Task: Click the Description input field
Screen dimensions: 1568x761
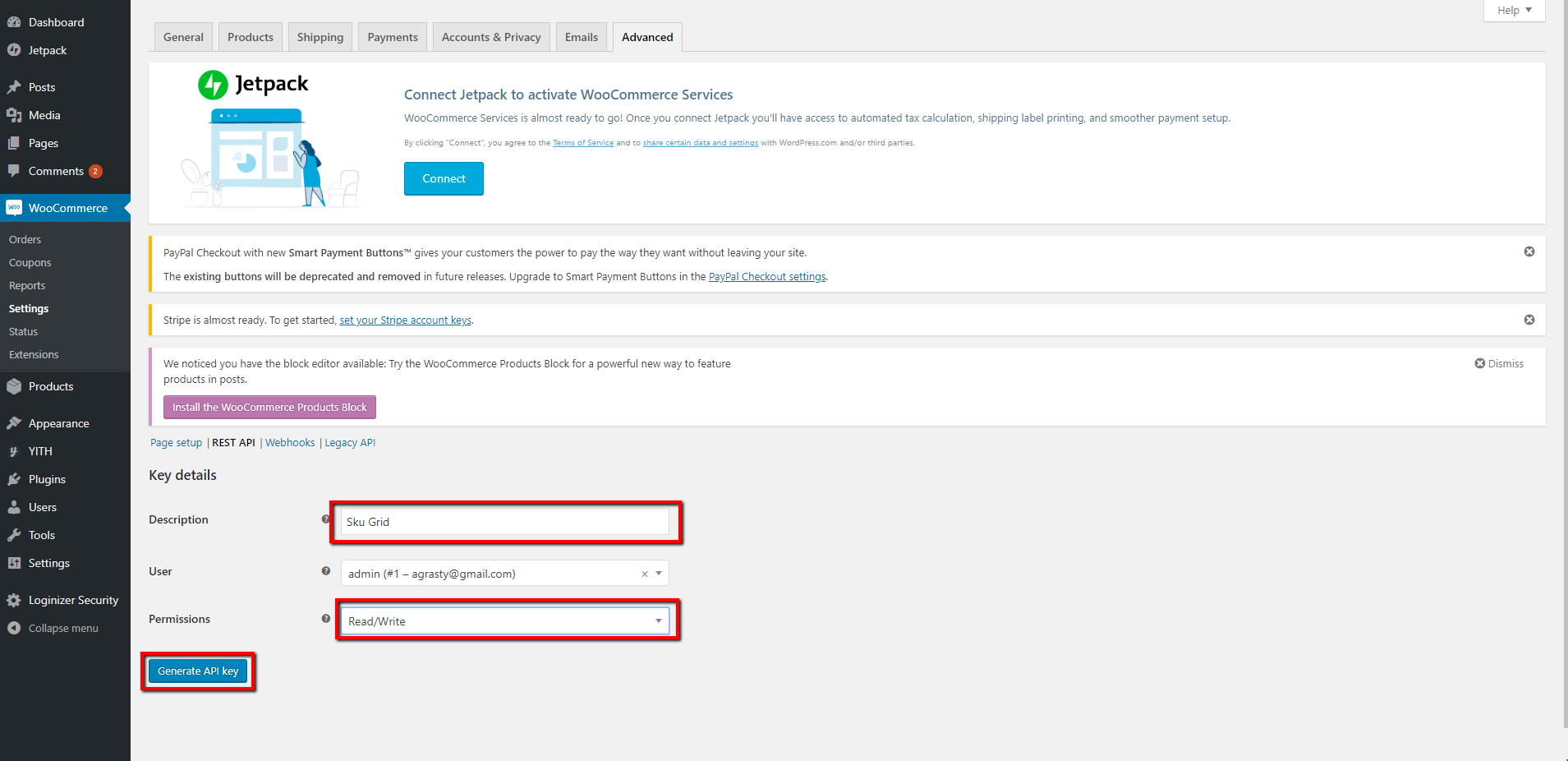Action: pos(504,522)
